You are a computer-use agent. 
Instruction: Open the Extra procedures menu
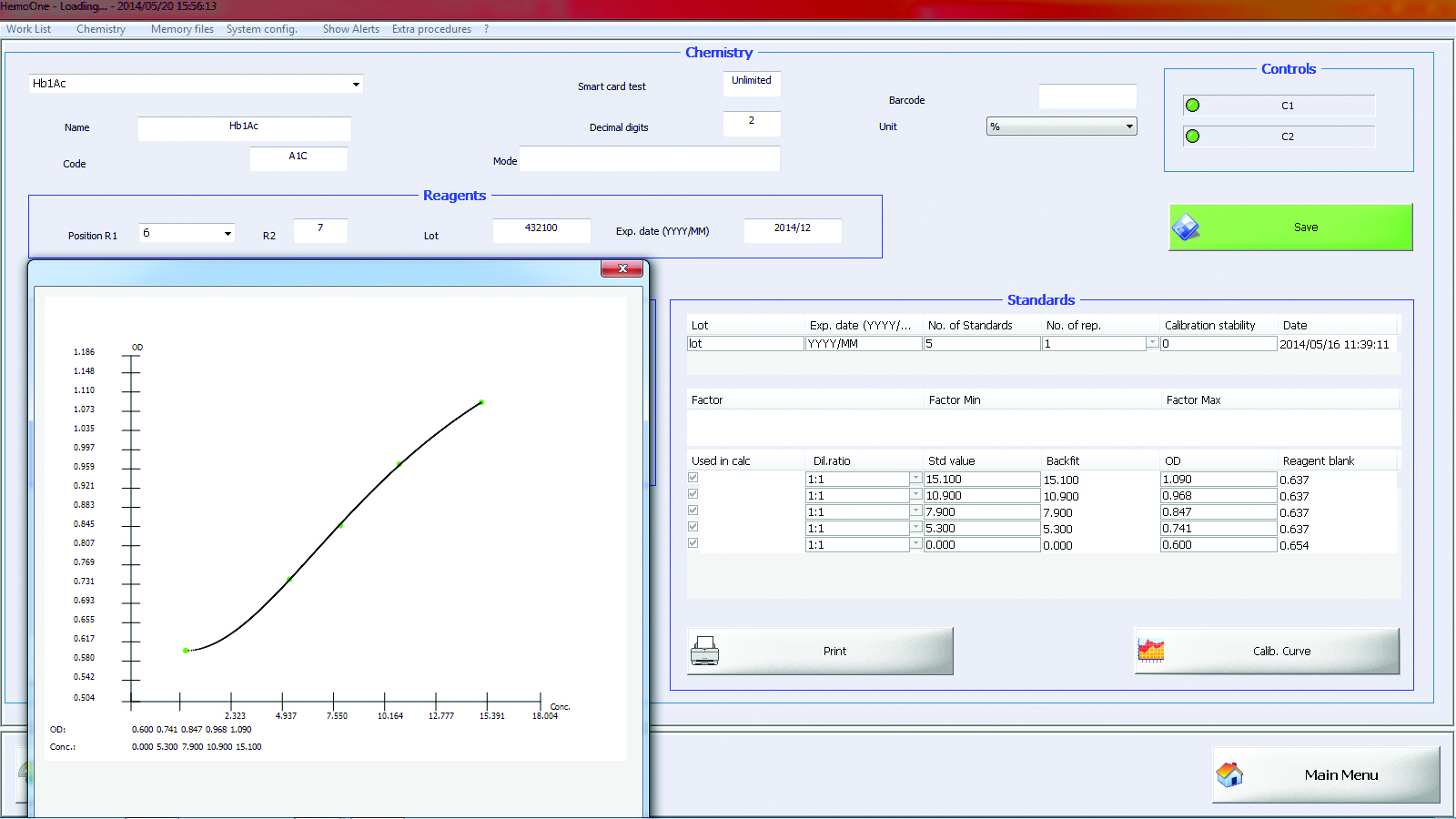[431, 29]
